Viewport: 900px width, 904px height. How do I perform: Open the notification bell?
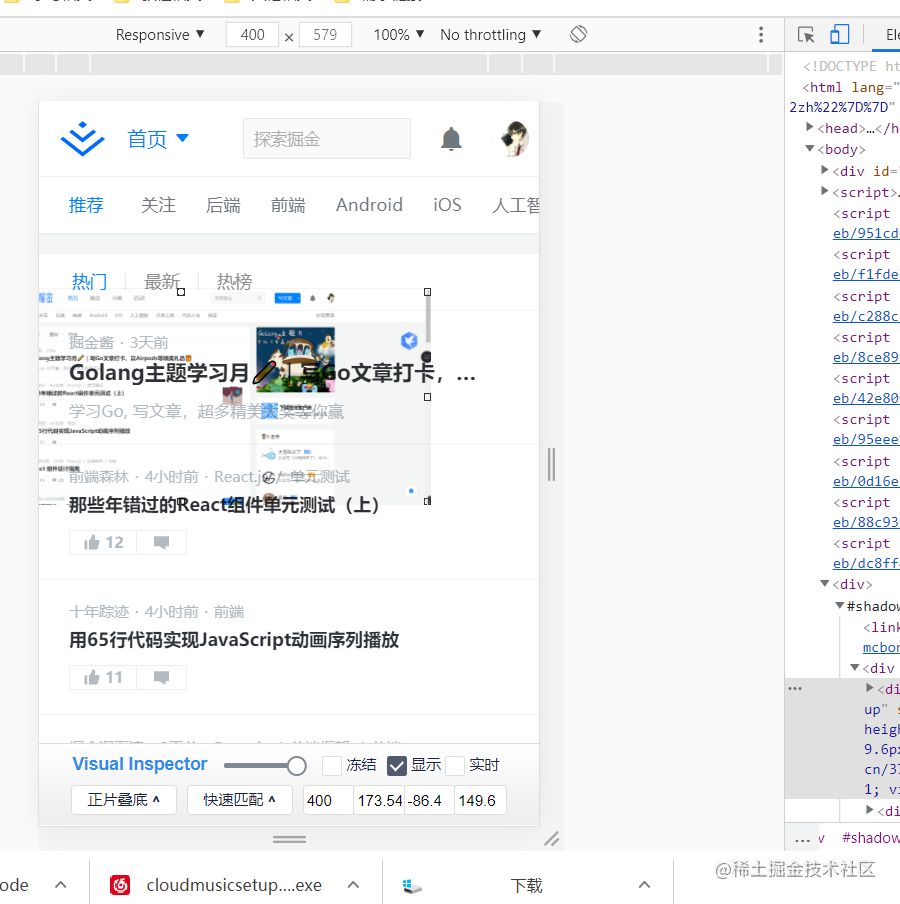451,139
